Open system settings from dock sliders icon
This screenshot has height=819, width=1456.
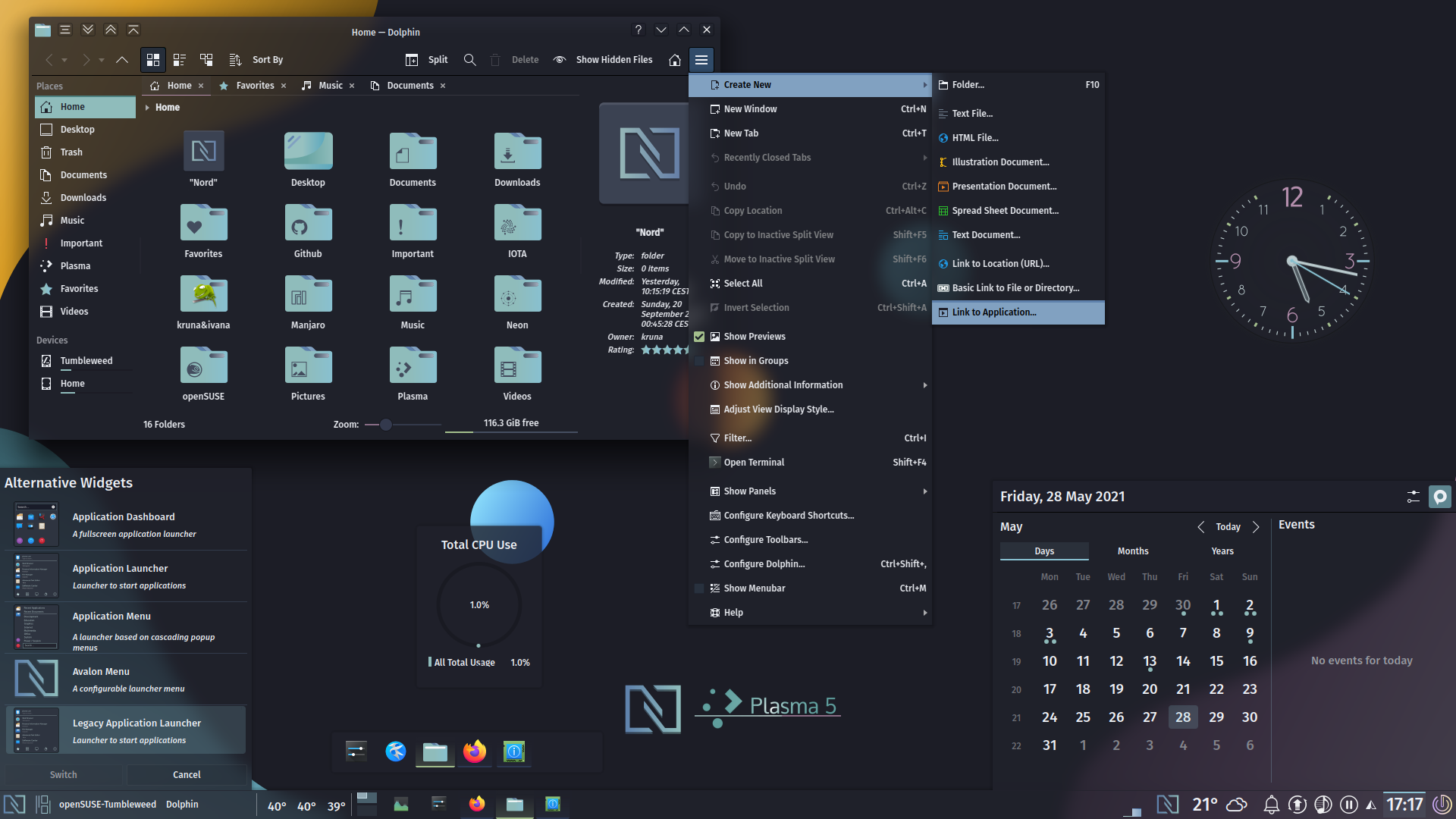pos(356,752)
